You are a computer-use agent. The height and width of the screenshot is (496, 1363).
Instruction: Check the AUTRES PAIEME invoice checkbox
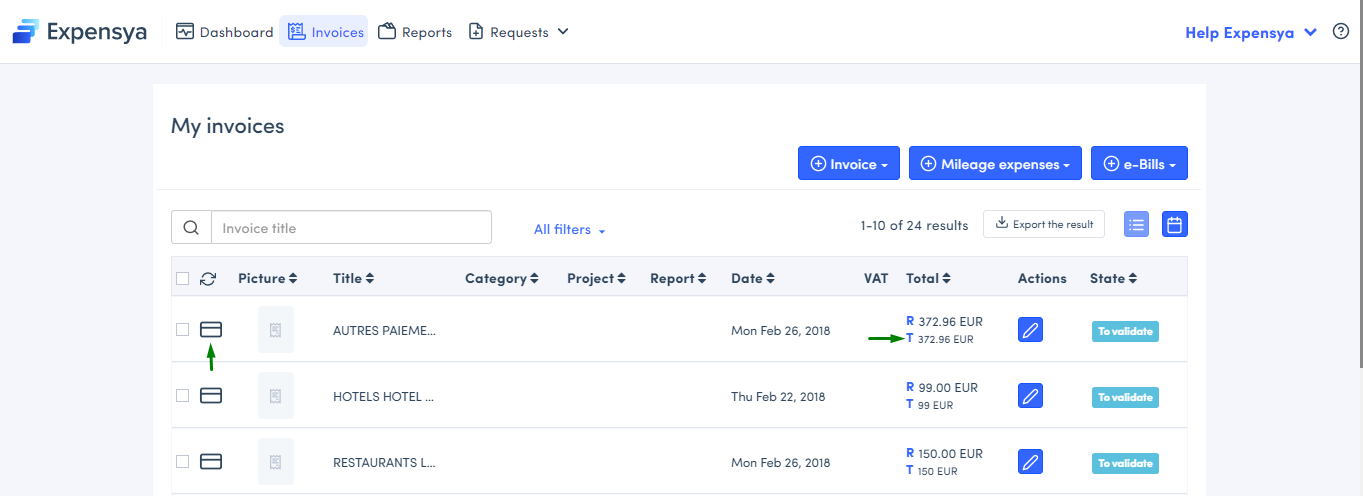[x=182, y=329]
